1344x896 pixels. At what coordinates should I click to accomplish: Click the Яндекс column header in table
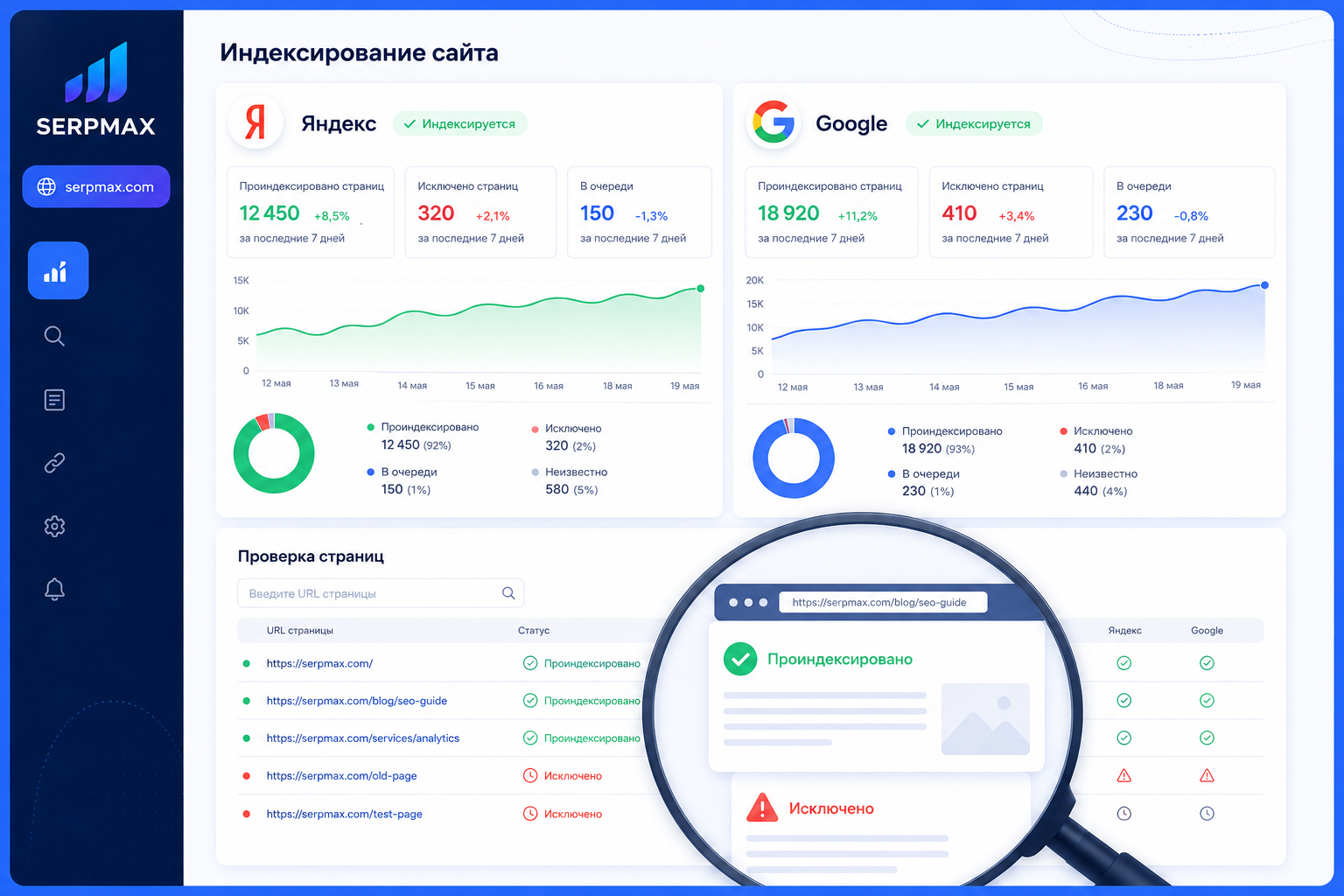click(1124, 630)
